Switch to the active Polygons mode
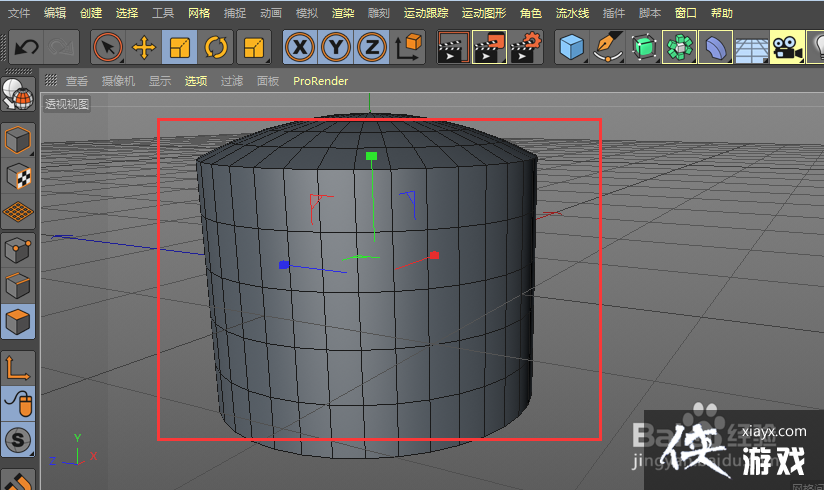 pos(18,322)
